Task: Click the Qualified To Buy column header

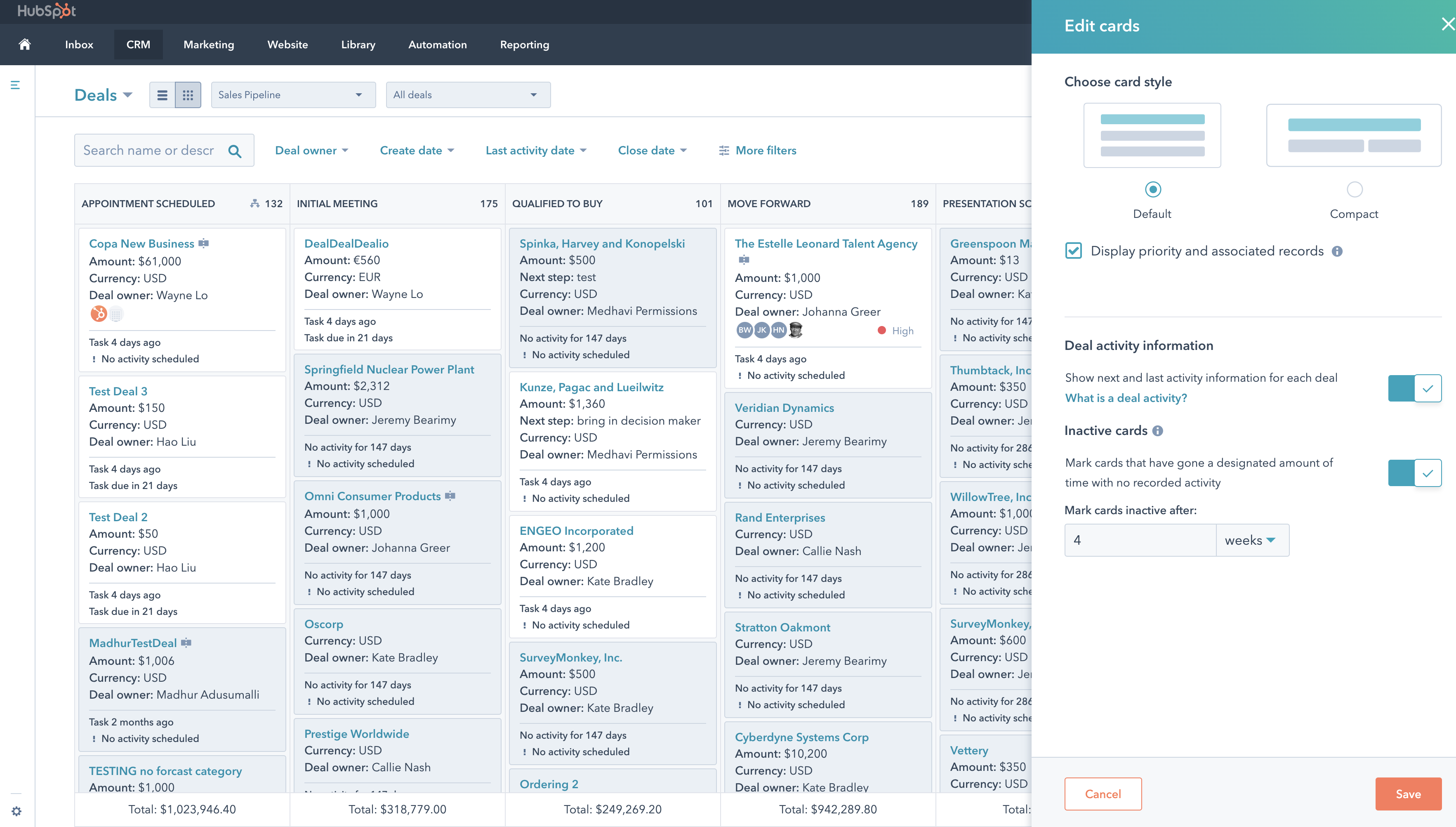Action: [613, 203]
